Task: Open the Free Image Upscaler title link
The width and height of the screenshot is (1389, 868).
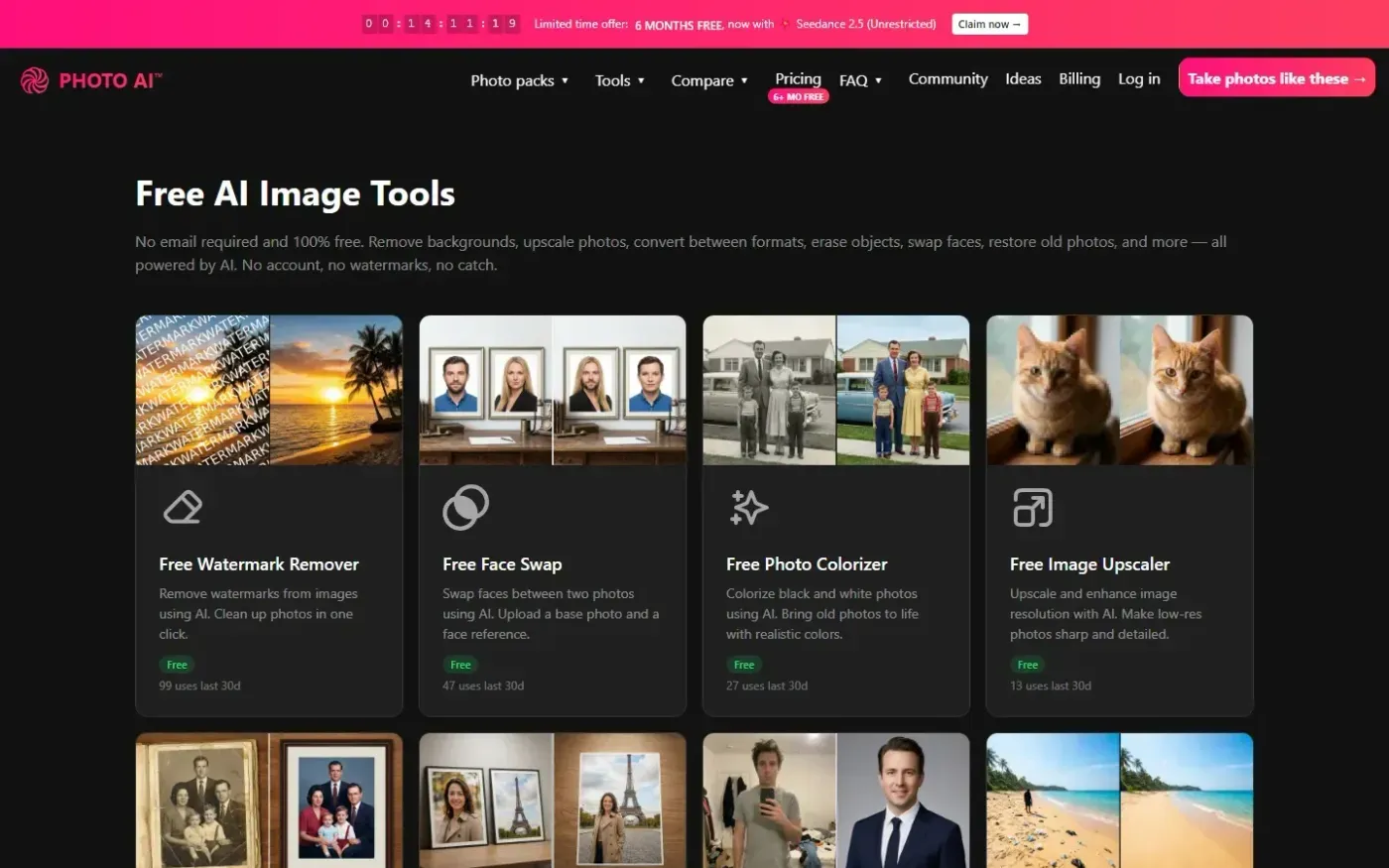Action: pos(1089,564)
